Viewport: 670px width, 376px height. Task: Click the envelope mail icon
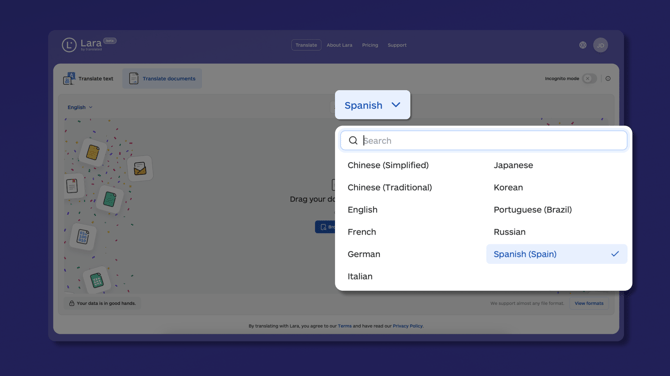click(x=140, y=168)
